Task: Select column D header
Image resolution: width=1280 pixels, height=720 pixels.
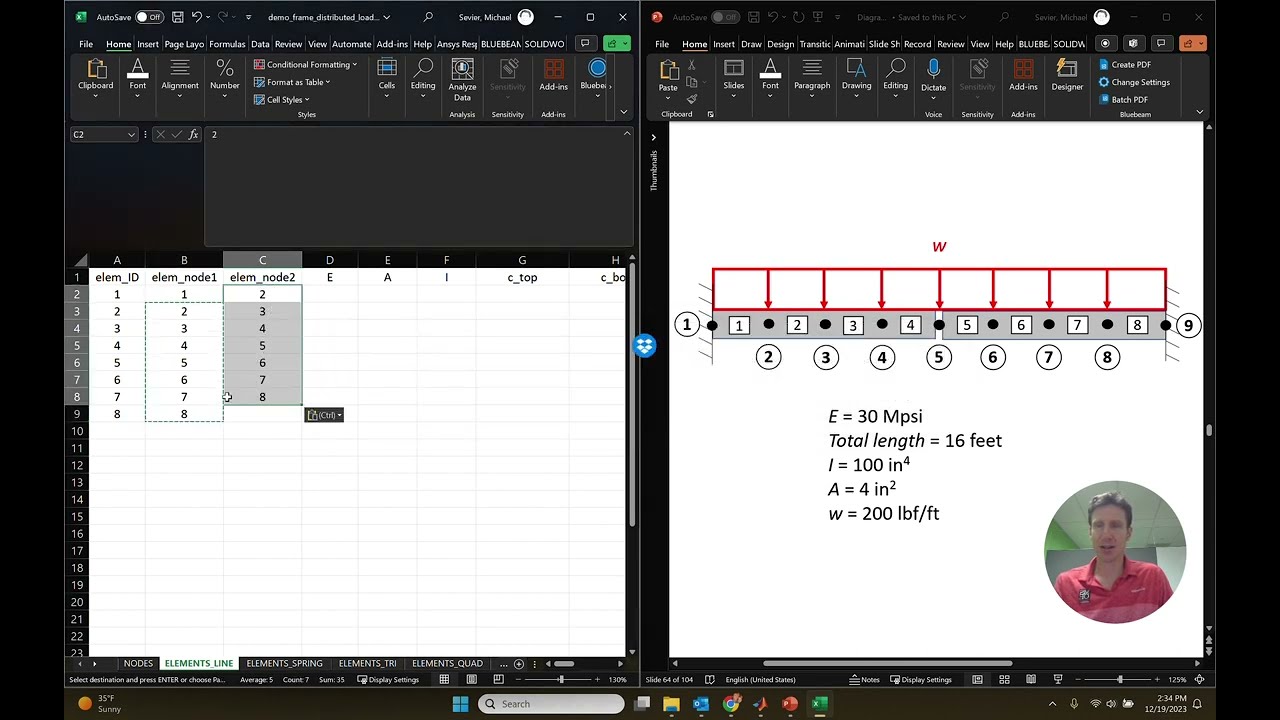Action: click(x=329, y=260)
